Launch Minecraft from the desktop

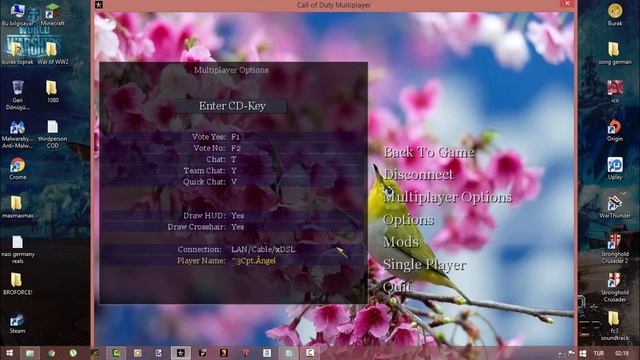(52, 15)
